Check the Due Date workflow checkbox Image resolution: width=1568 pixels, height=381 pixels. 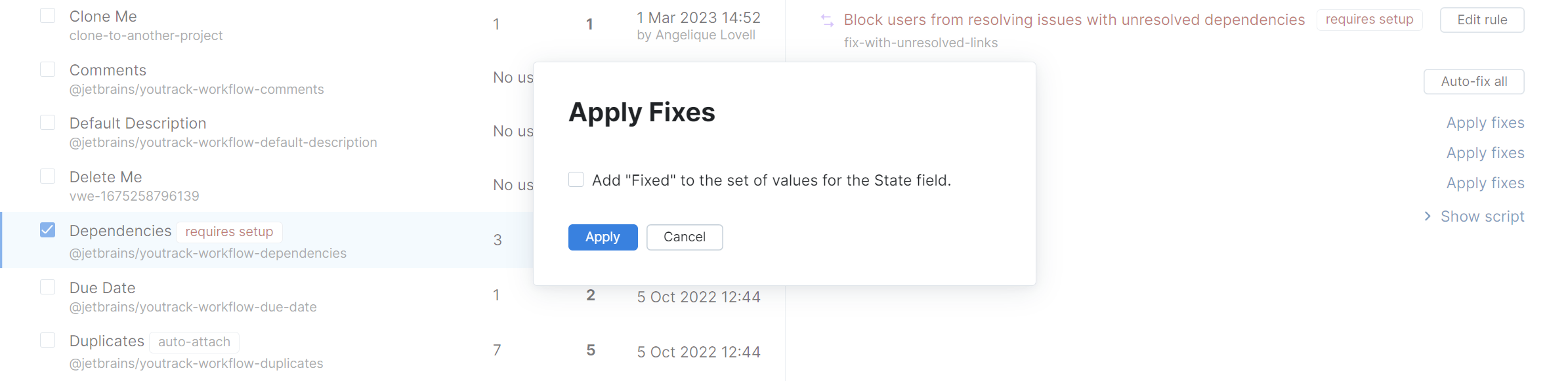point(47,286)
